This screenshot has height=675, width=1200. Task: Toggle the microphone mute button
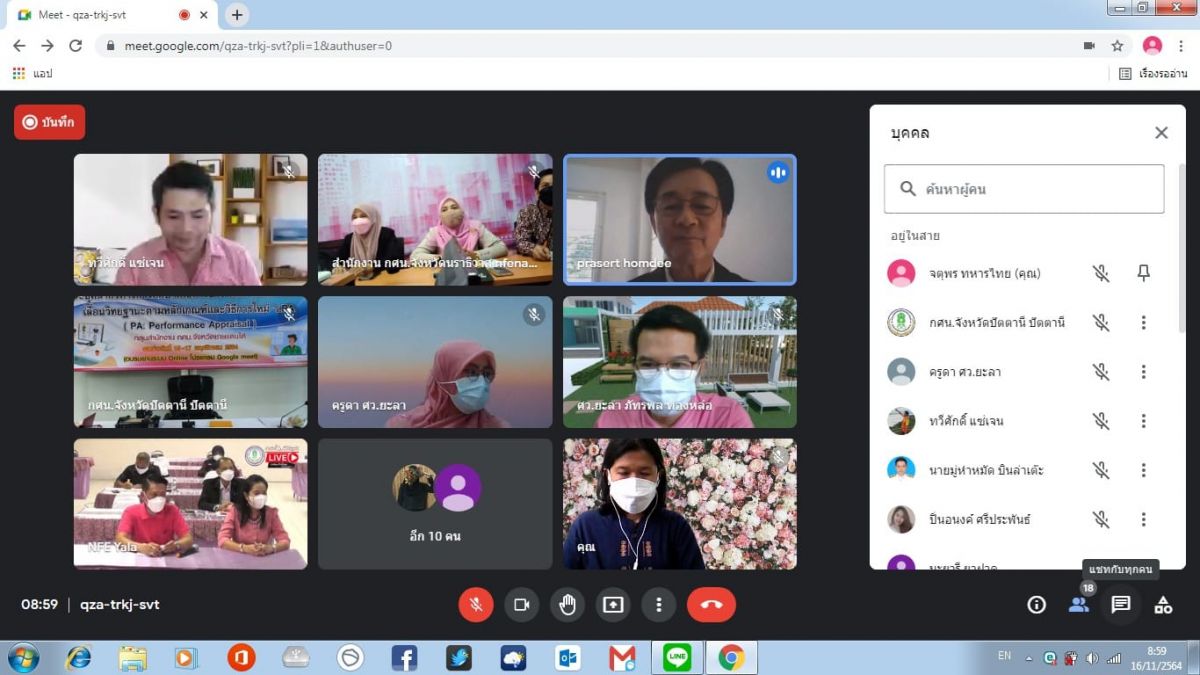coord(476,605)
